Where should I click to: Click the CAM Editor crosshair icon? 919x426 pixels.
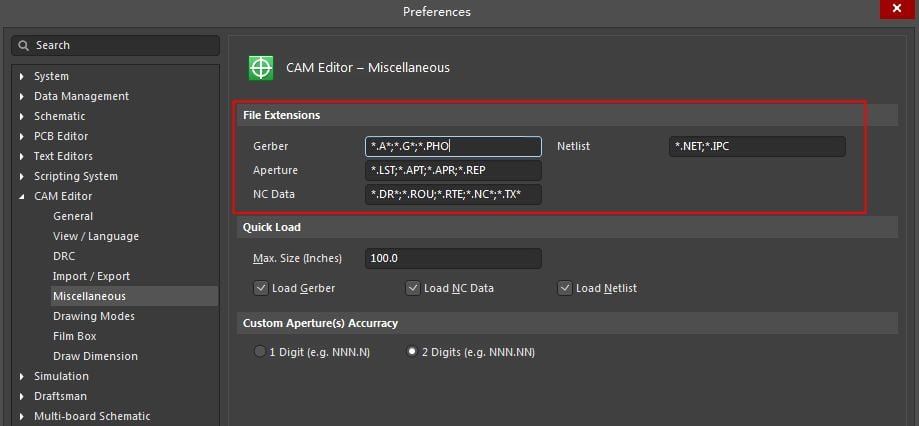(261, 68)
